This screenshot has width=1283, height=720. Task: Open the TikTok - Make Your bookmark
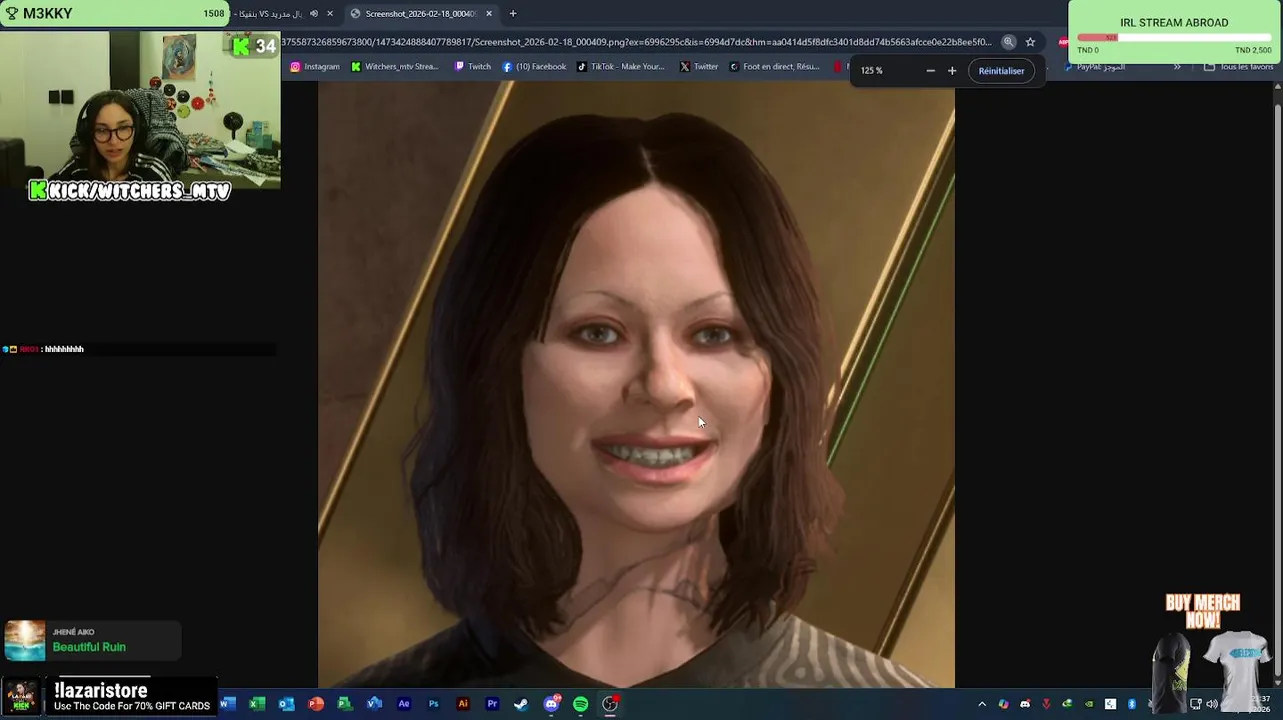click(x=621, y=67)
